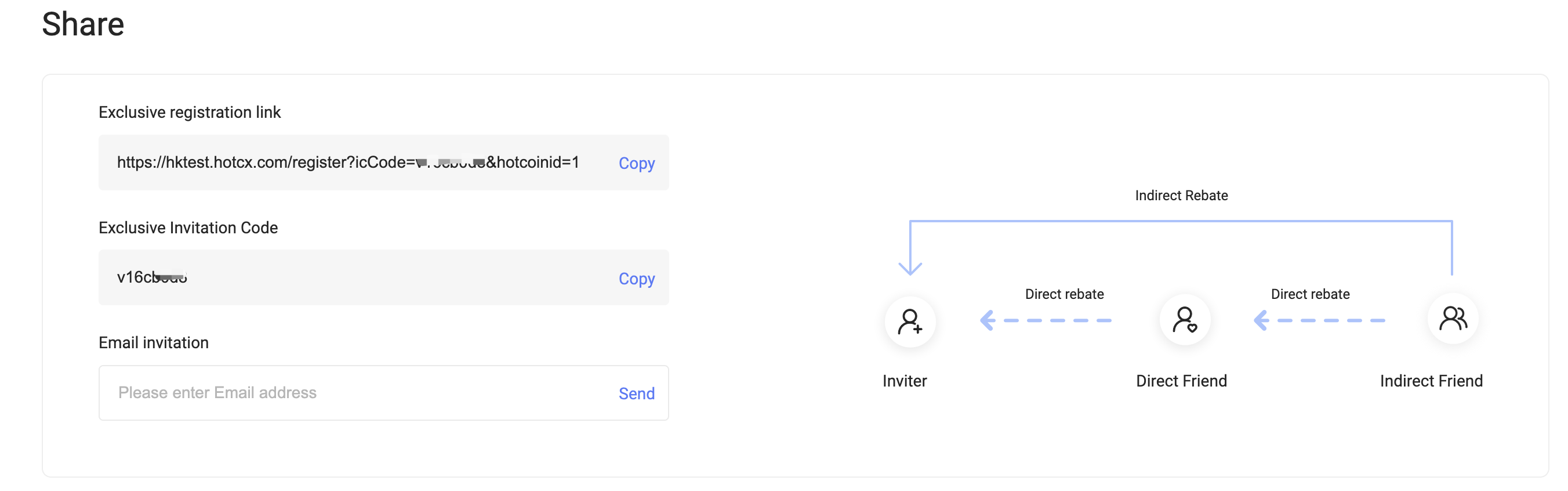Click the Direct Friend caption text
This screenshot has height=491, width=1568.
(1181, 381)
